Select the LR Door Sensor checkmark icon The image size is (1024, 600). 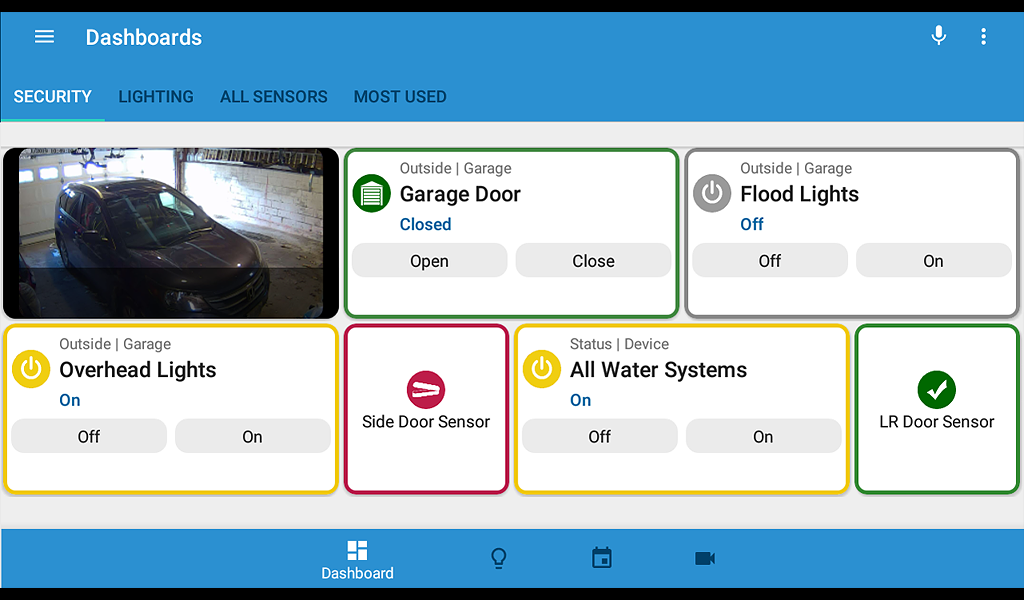click(x=936, y=390)
